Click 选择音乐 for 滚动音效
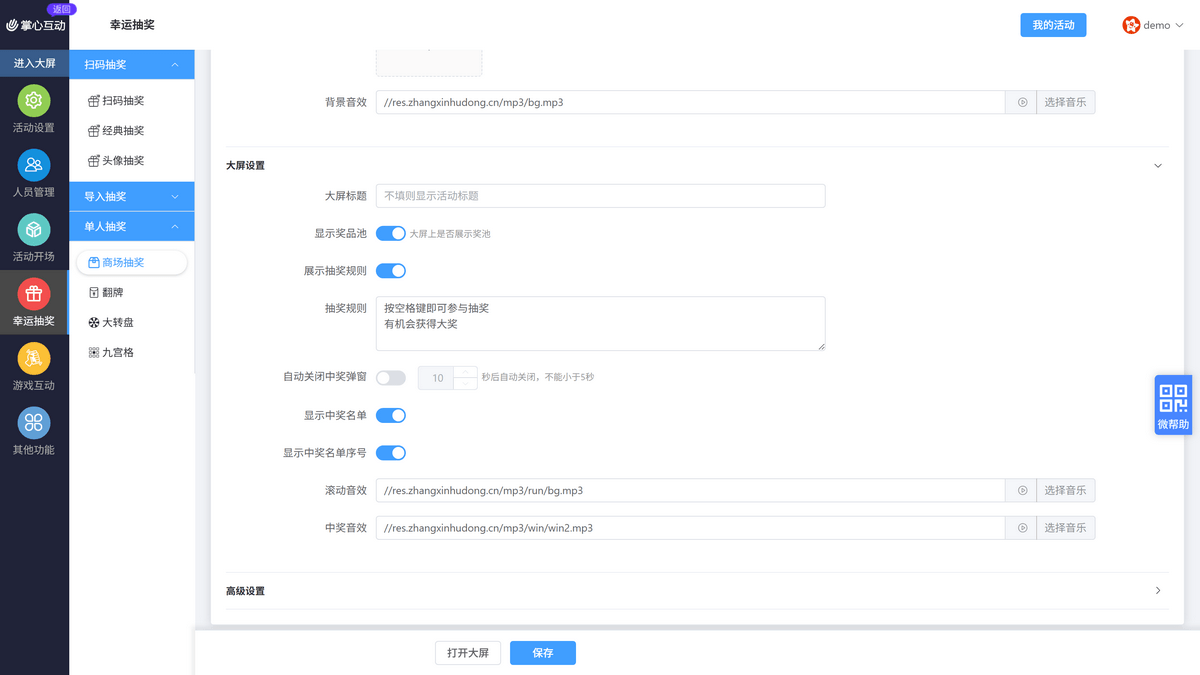The image size is (1200, 675). pyautogui.click(x=1065, y=490)
